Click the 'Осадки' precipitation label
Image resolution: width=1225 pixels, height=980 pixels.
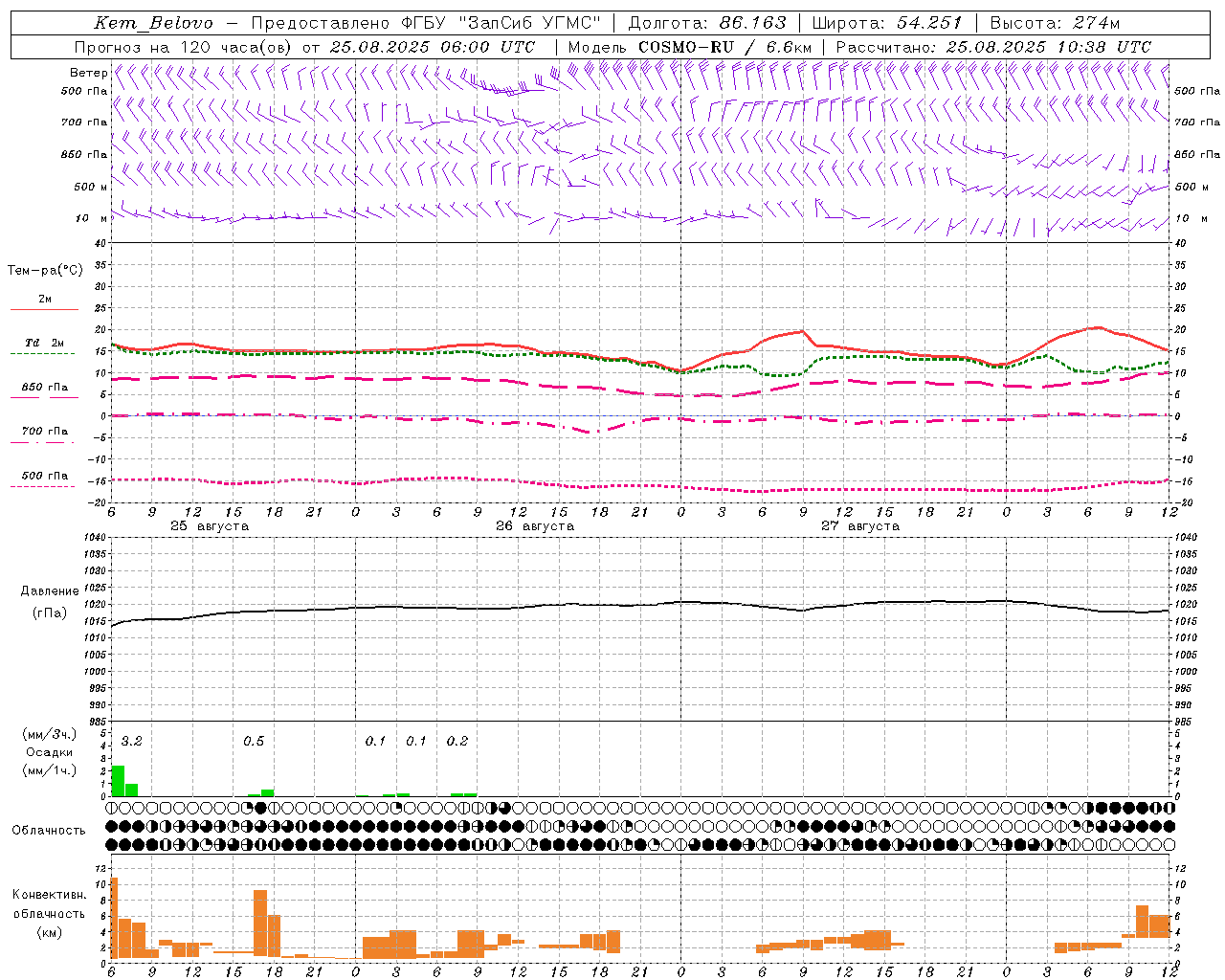[x=49, y=752]
